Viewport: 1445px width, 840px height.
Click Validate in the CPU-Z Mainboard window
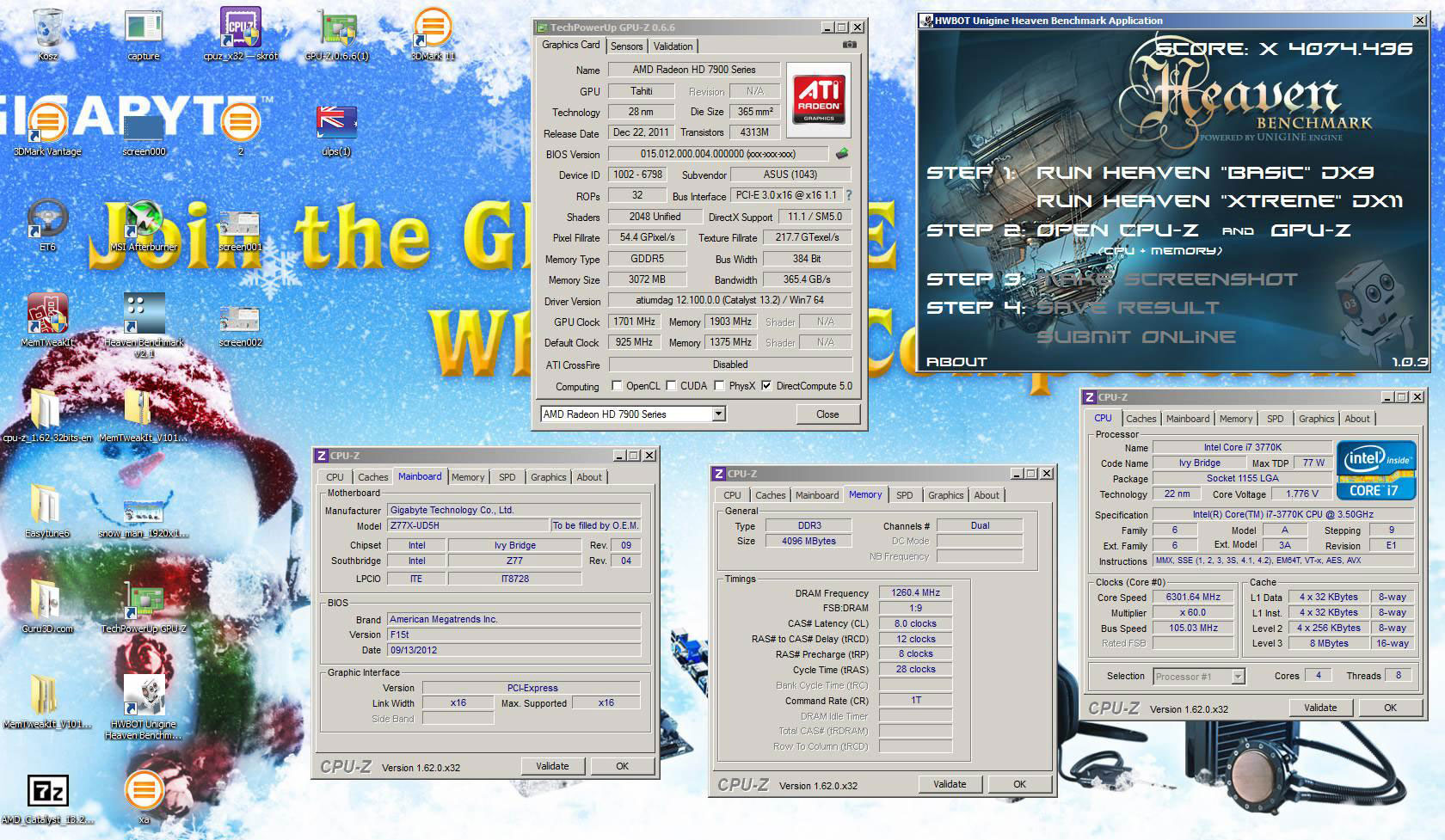tap(552, 766)
